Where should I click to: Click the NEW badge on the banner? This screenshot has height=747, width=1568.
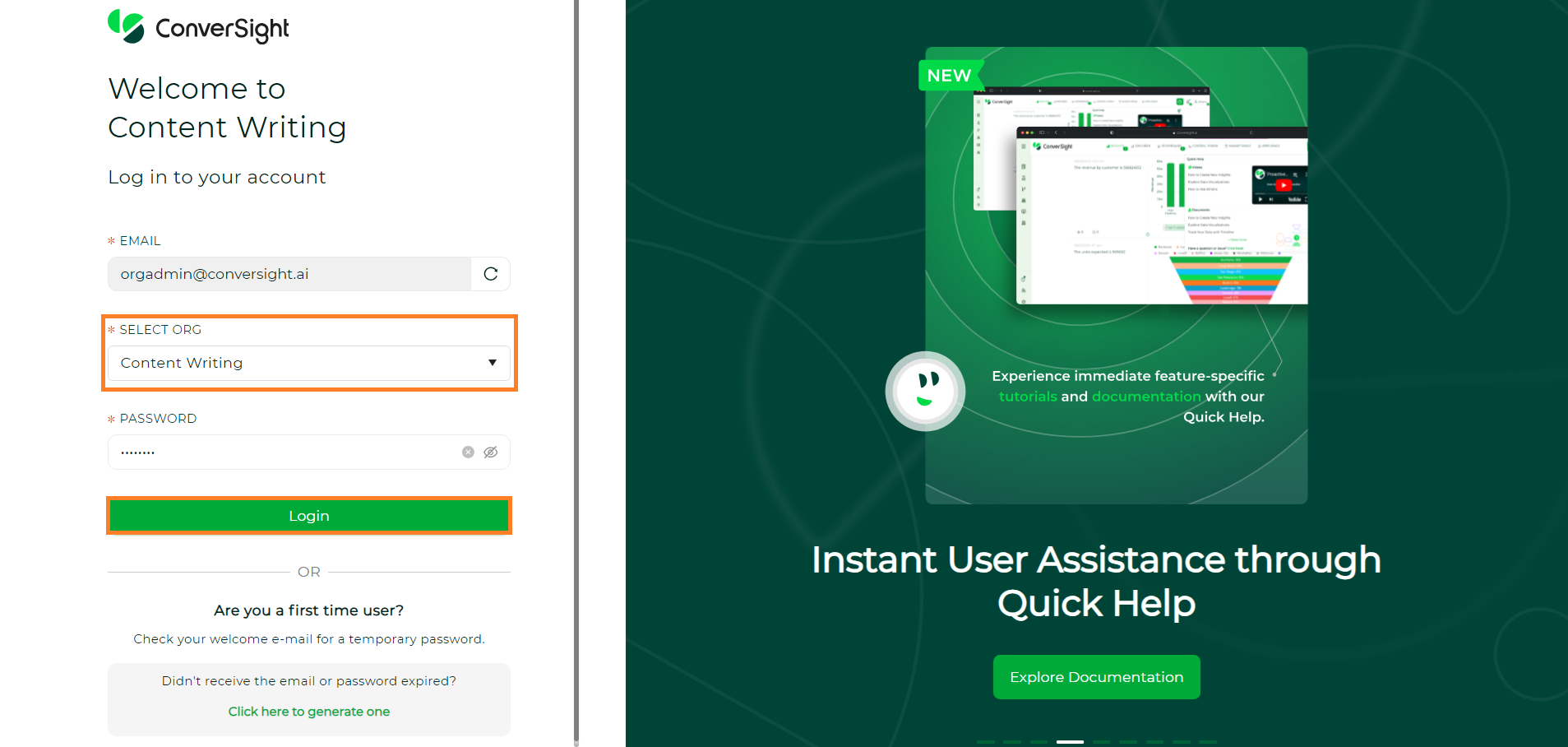[x=950, y=76]
